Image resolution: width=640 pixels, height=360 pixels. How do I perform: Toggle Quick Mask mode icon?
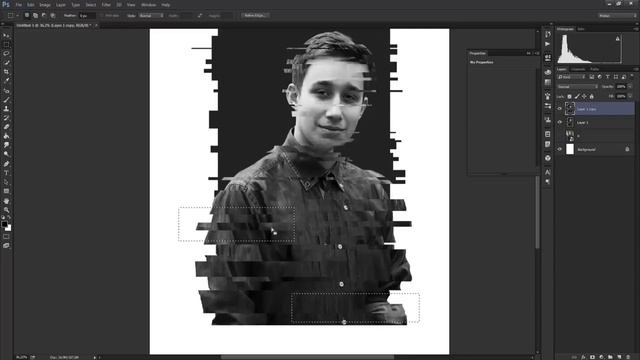click(6, 236)
